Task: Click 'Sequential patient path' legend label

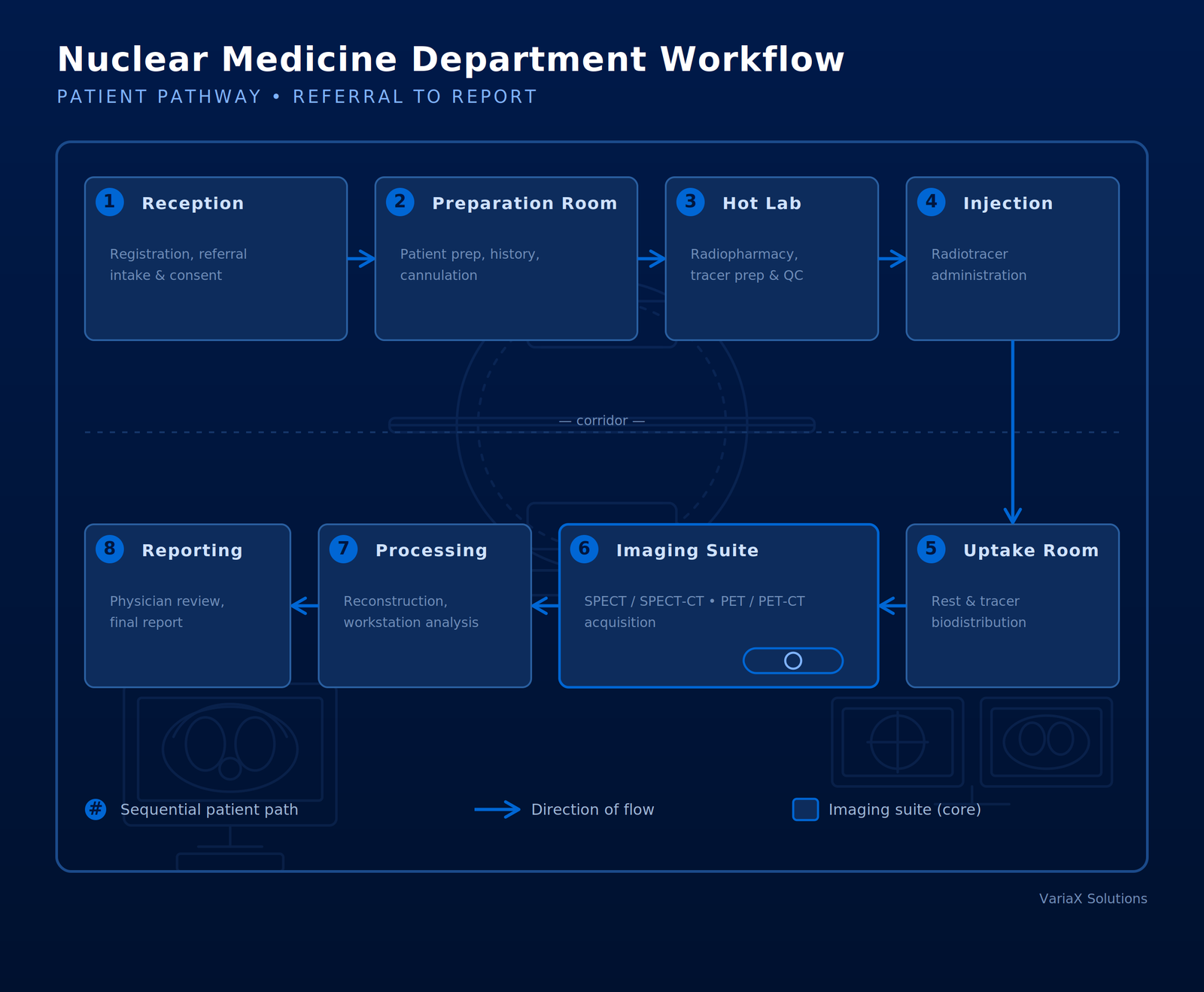Action: tap(209, 810)
